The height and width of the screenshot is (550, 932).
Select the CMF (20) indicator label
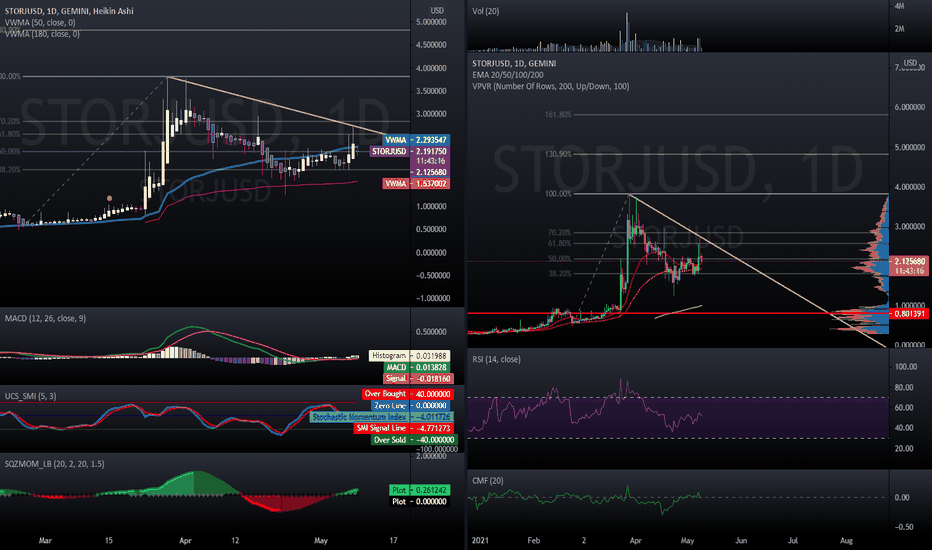[x=487, y=480]
